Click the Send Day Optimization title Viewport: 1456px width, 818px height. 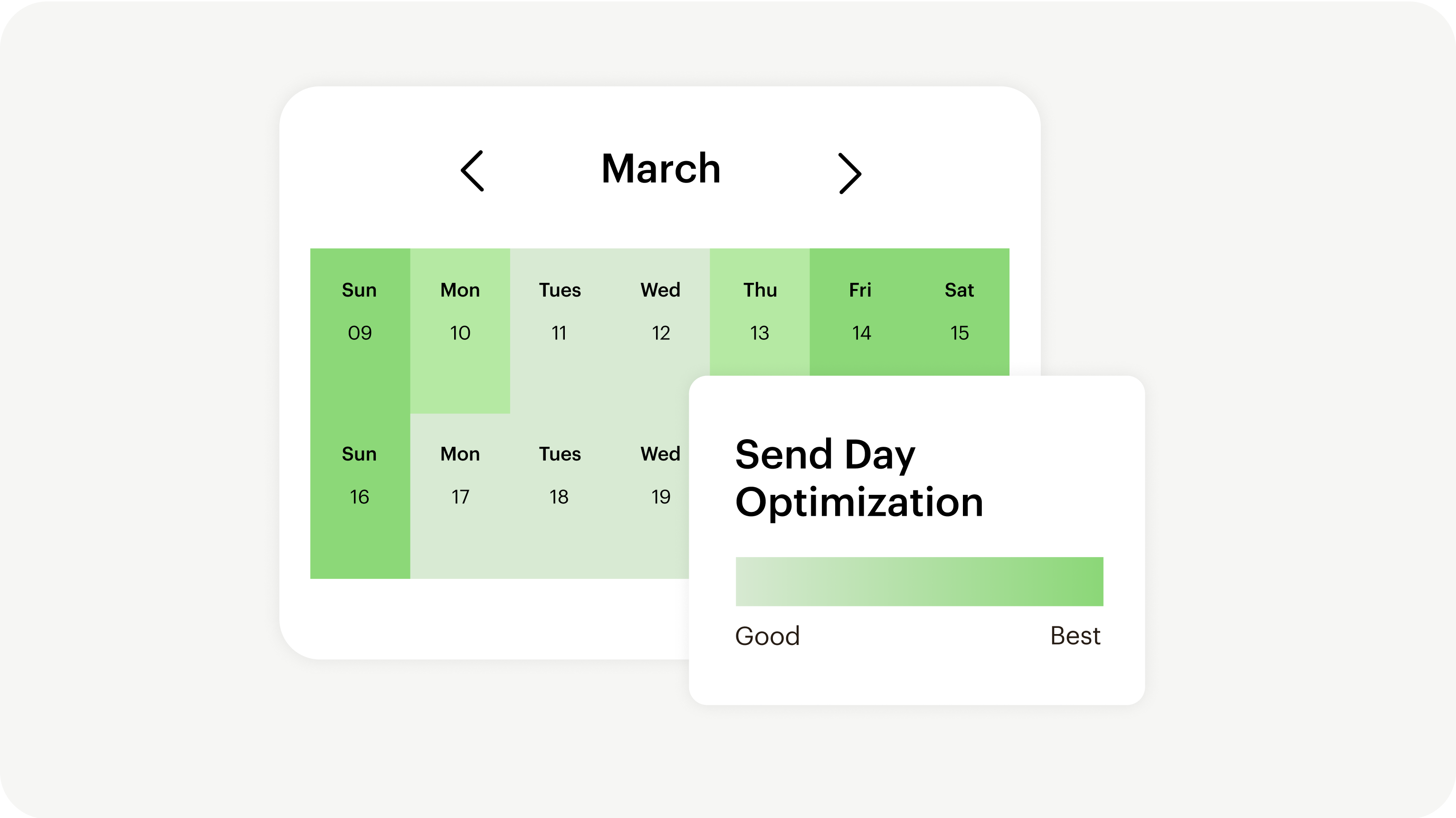coord(860,477)
